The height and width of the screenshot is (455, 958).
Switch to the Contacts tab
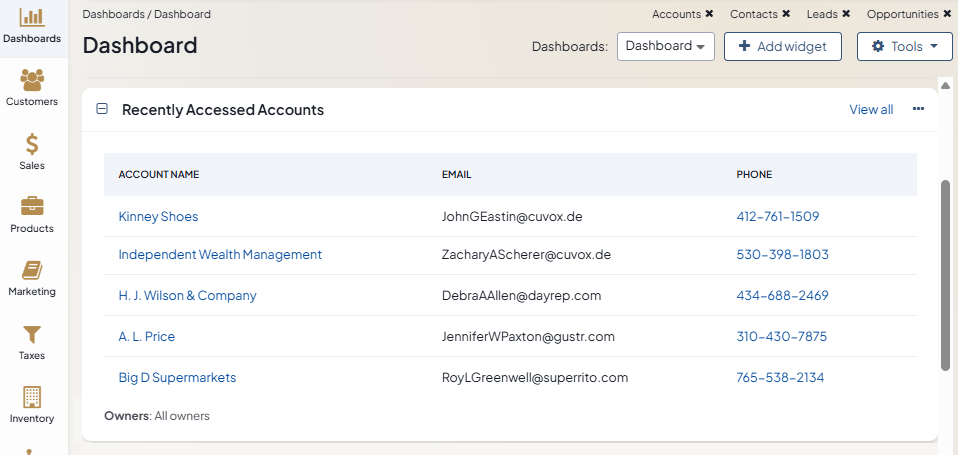coord(753,14)
